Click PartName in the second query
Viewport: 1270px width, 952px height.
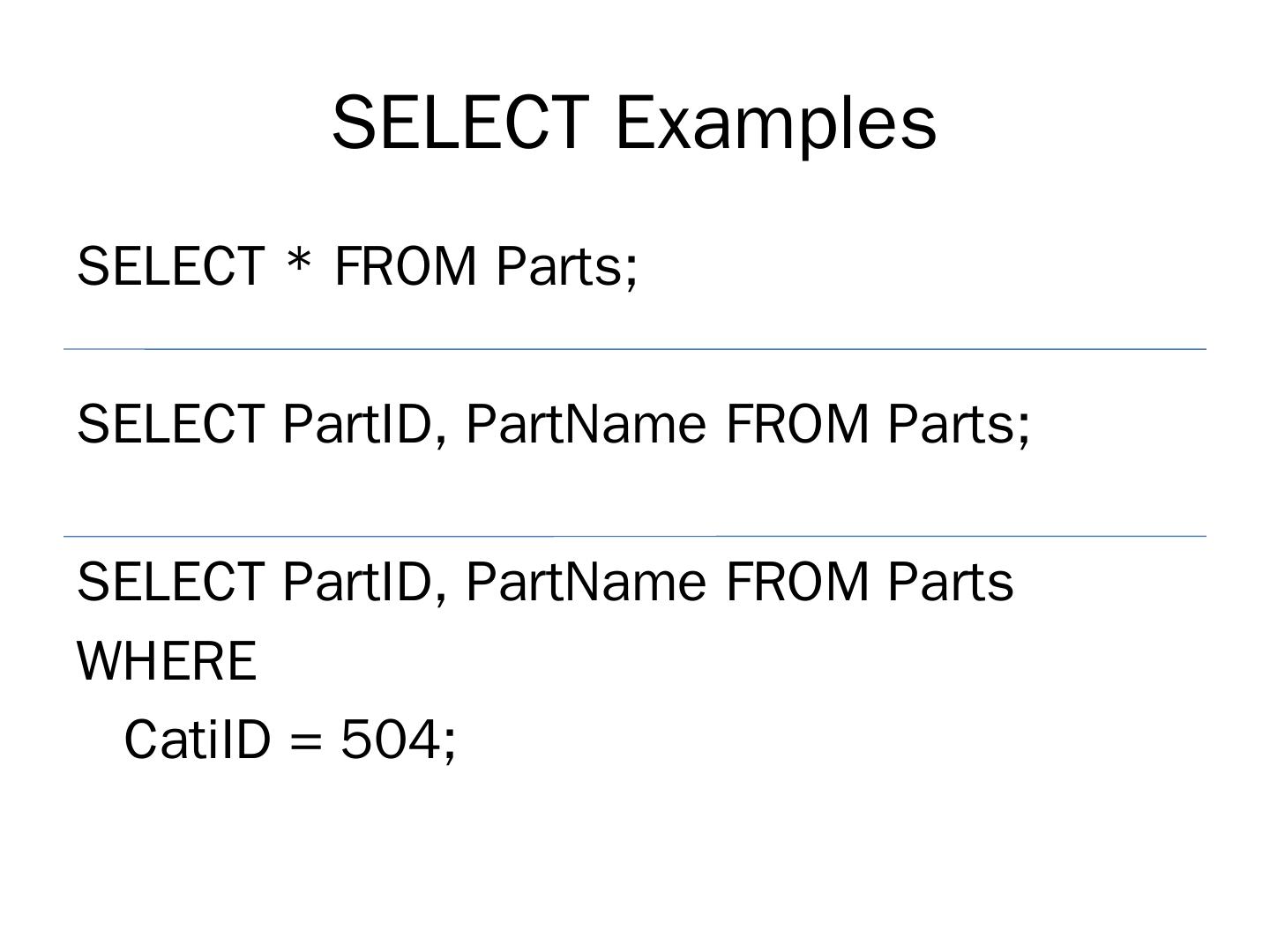coord(586,424)
